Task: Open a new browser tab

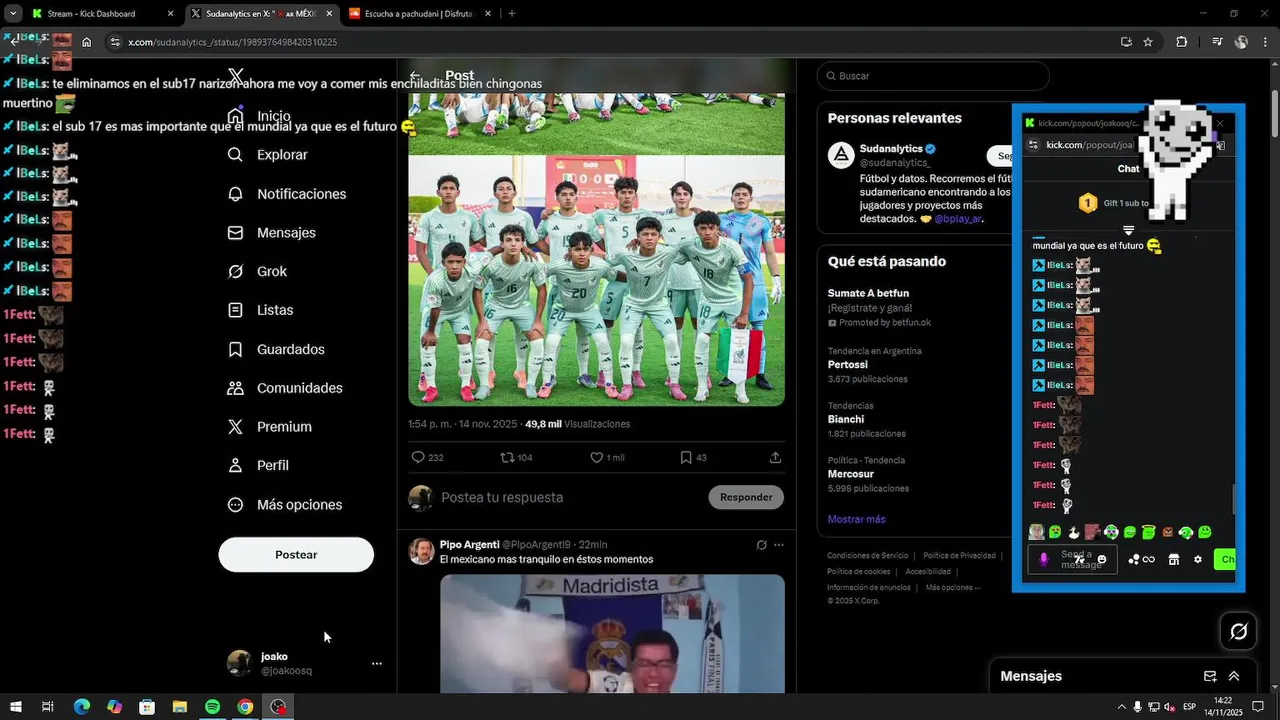Action: tap(512, 14)
